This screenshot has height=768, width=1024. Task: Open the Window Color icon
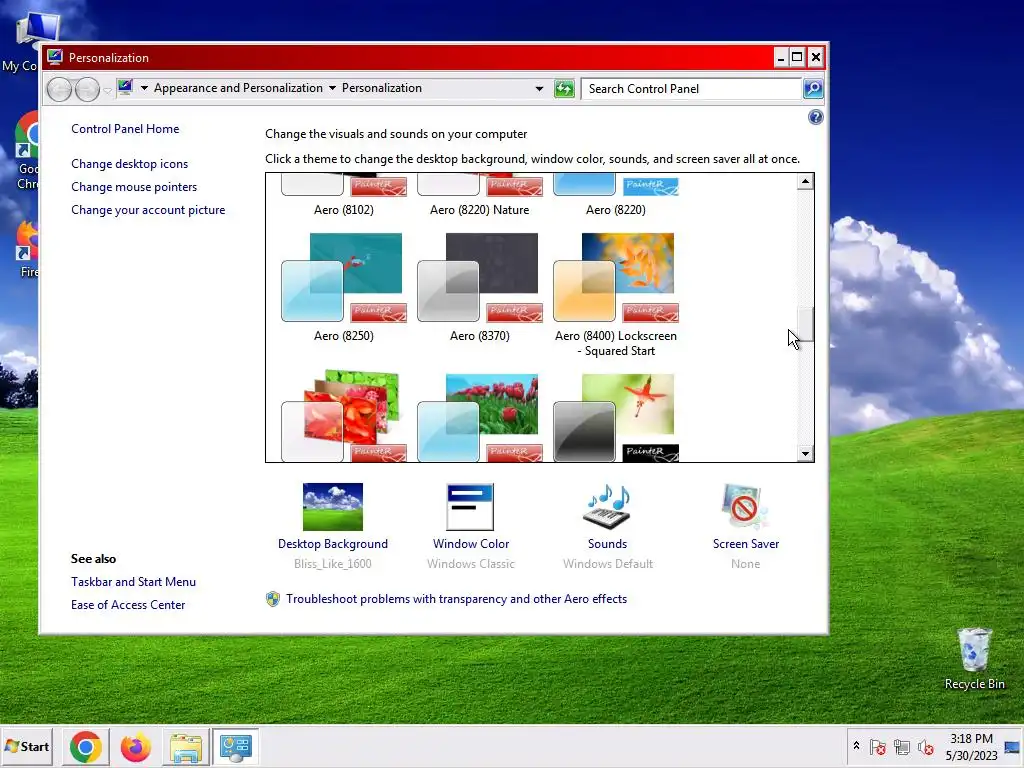click(x=470, y=507)
